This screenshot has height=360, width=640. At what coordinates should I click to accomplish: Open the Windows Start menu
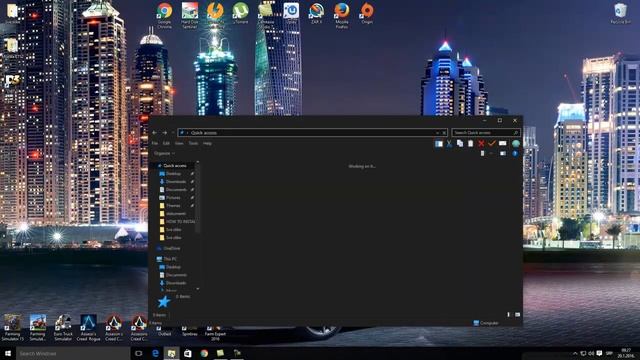coord(8,353)
